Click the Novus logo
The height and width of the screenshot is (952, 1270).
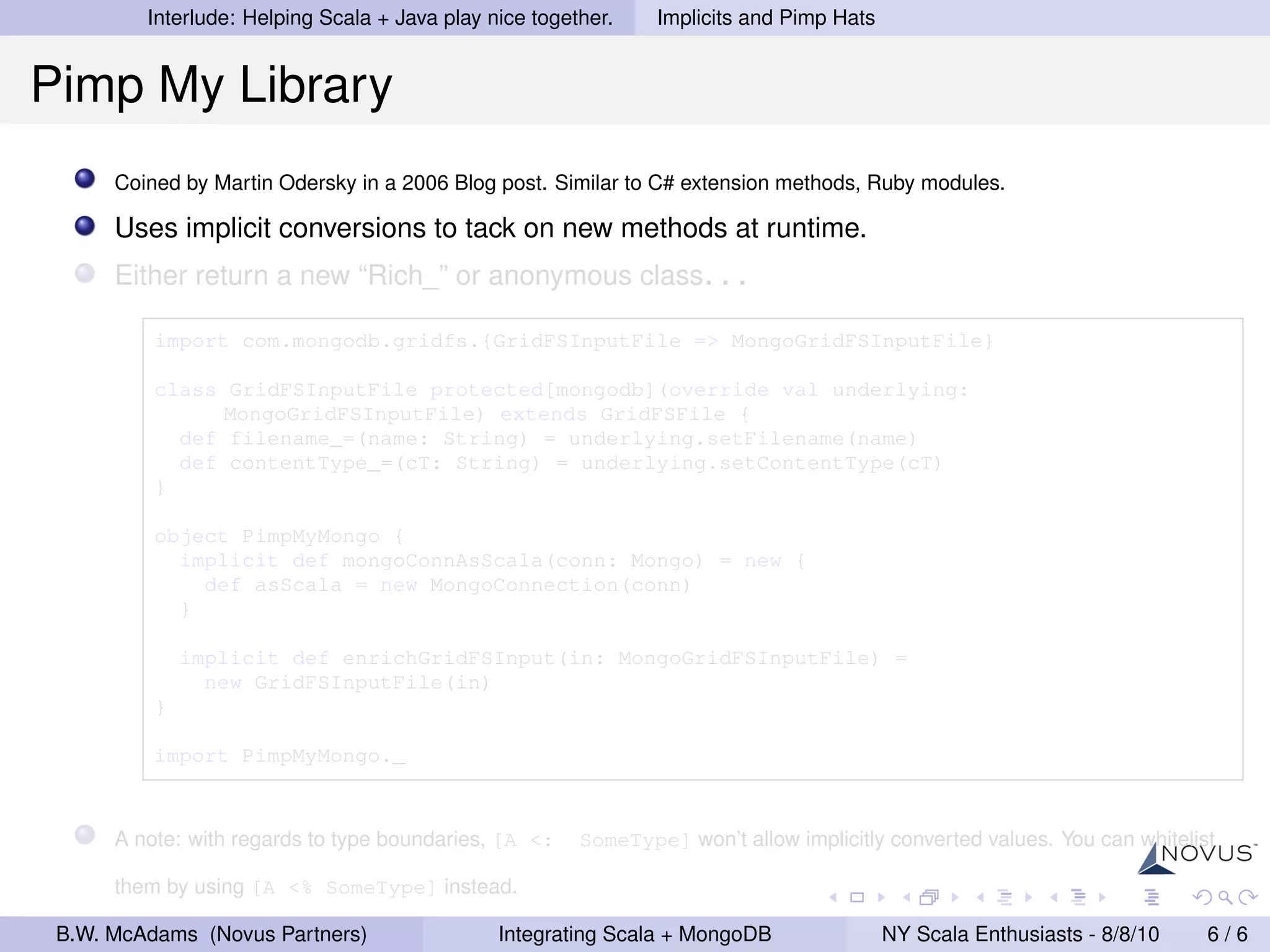(1197, 858)
